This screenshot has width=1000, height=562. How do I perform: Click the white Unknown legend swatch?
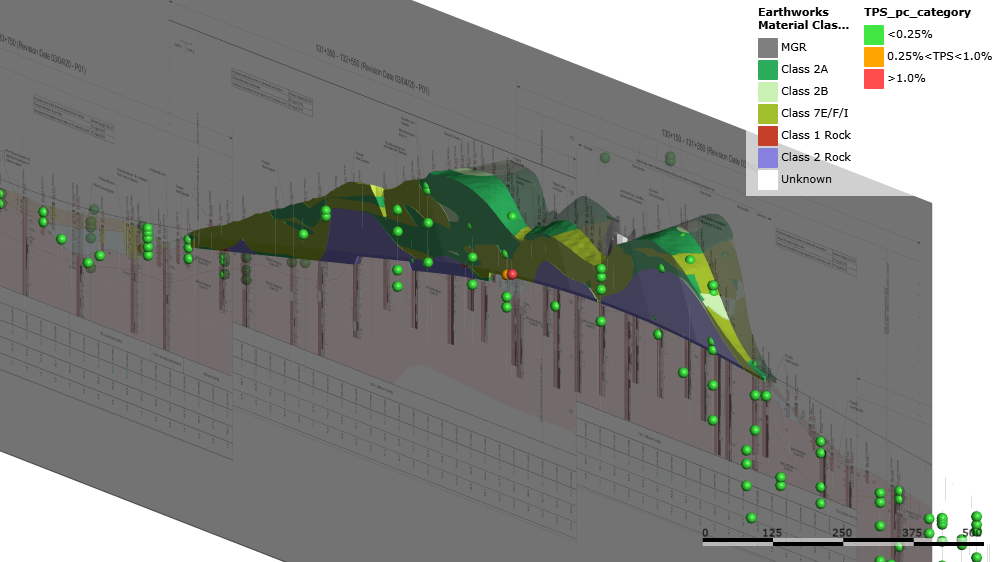768,179
